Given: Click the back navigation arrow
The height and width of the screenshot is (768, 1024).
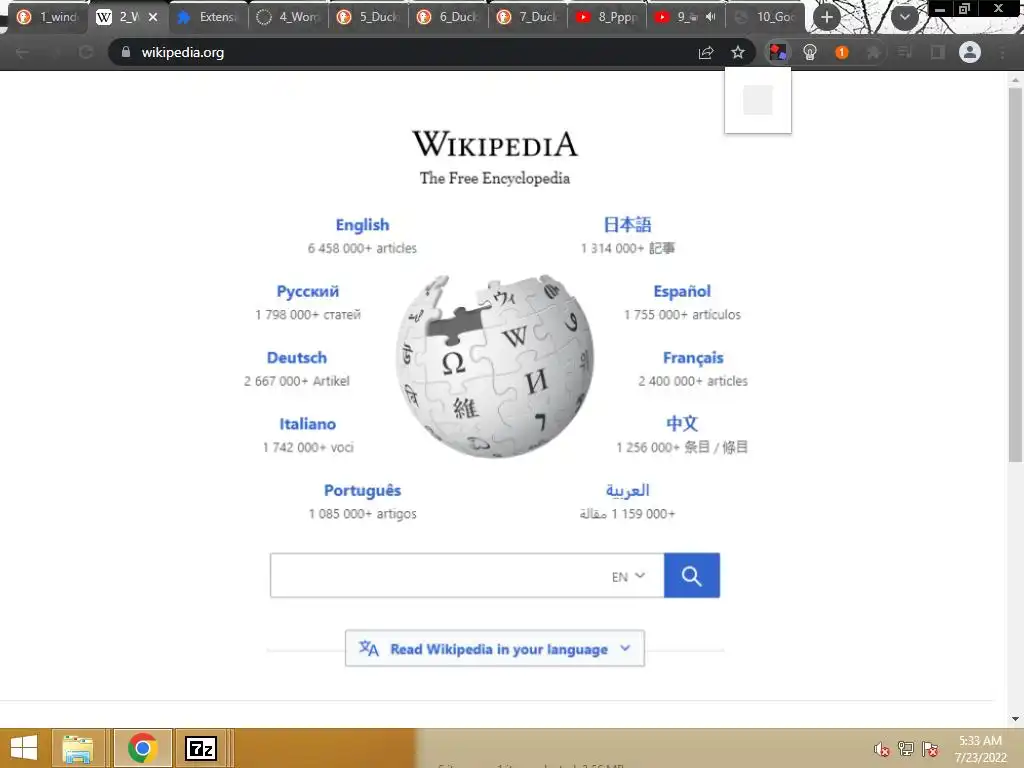Looking at the screenshot, I should (x=22, y=52).
